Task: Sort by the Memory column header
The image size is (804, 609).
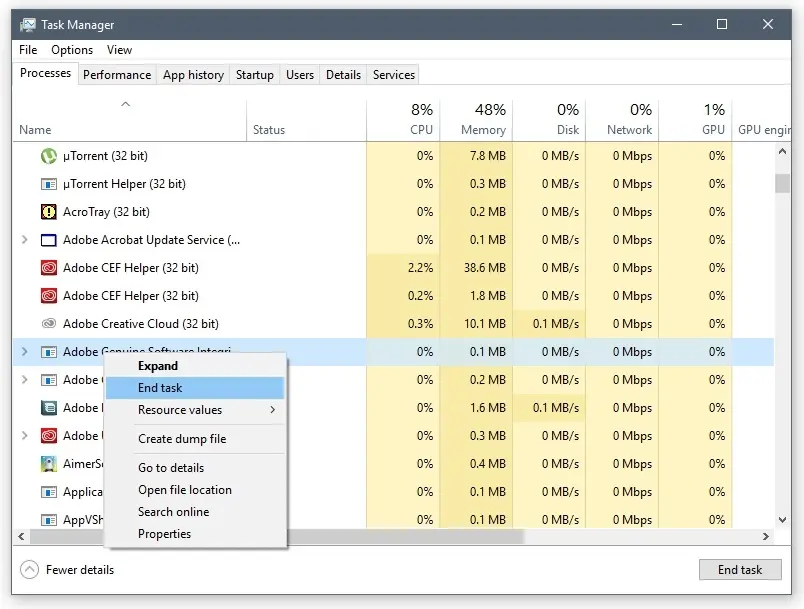Action: pyautogui.click(x=476, y=120)
